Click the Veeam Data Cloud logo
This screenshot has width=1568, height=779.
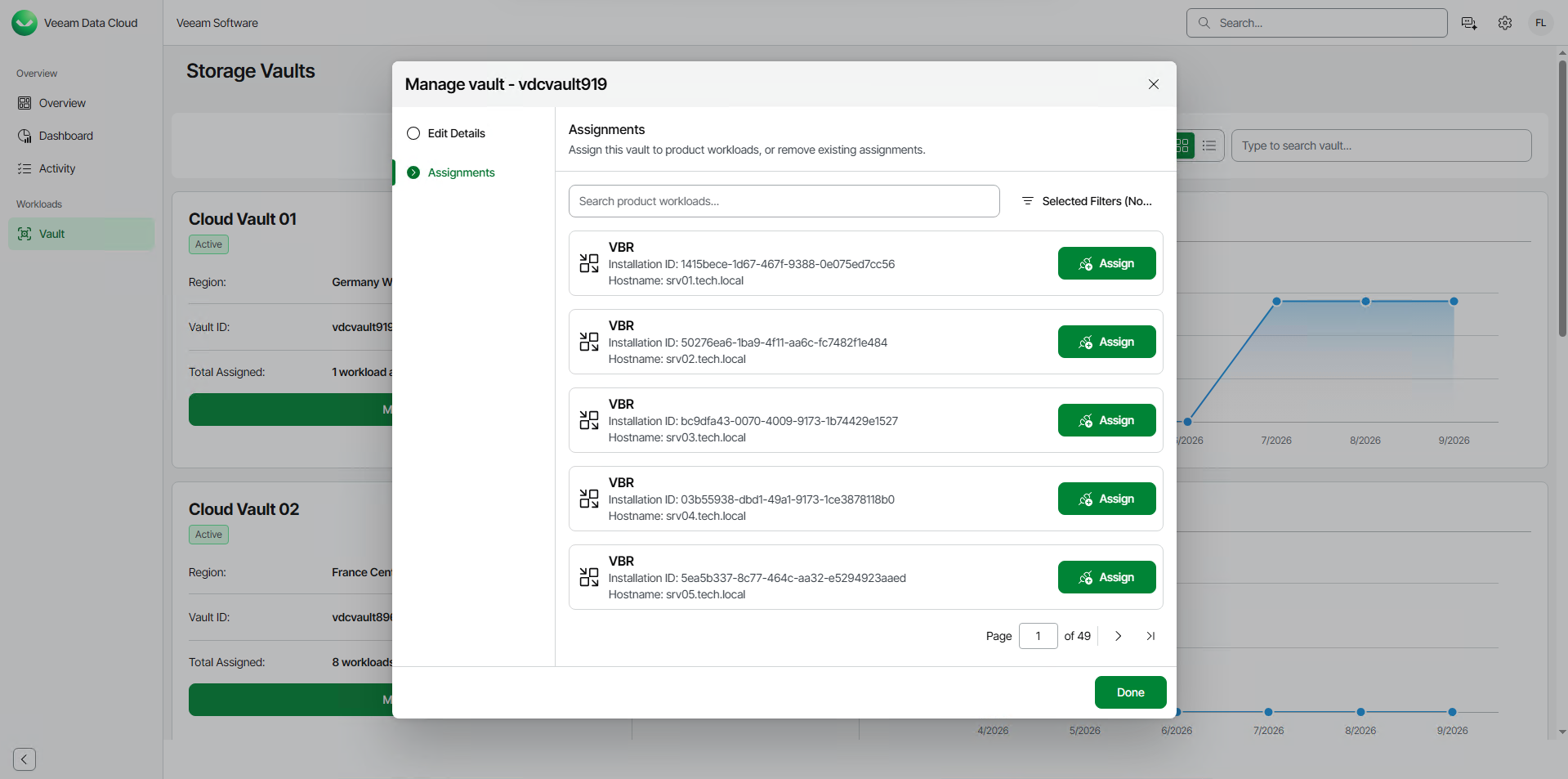tap(25, 23)
